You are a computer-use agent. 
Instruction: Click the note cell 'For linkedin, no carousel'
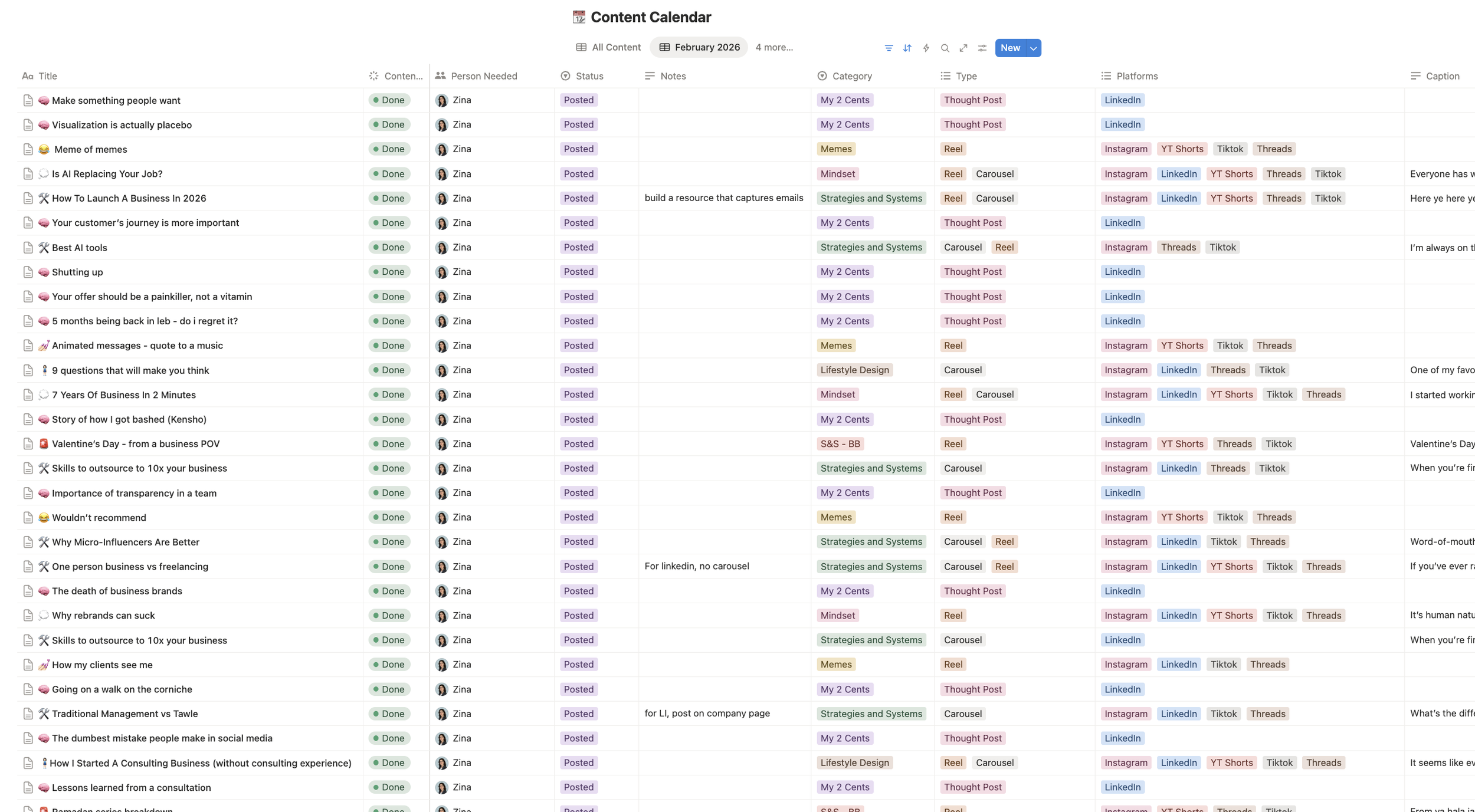697,566
